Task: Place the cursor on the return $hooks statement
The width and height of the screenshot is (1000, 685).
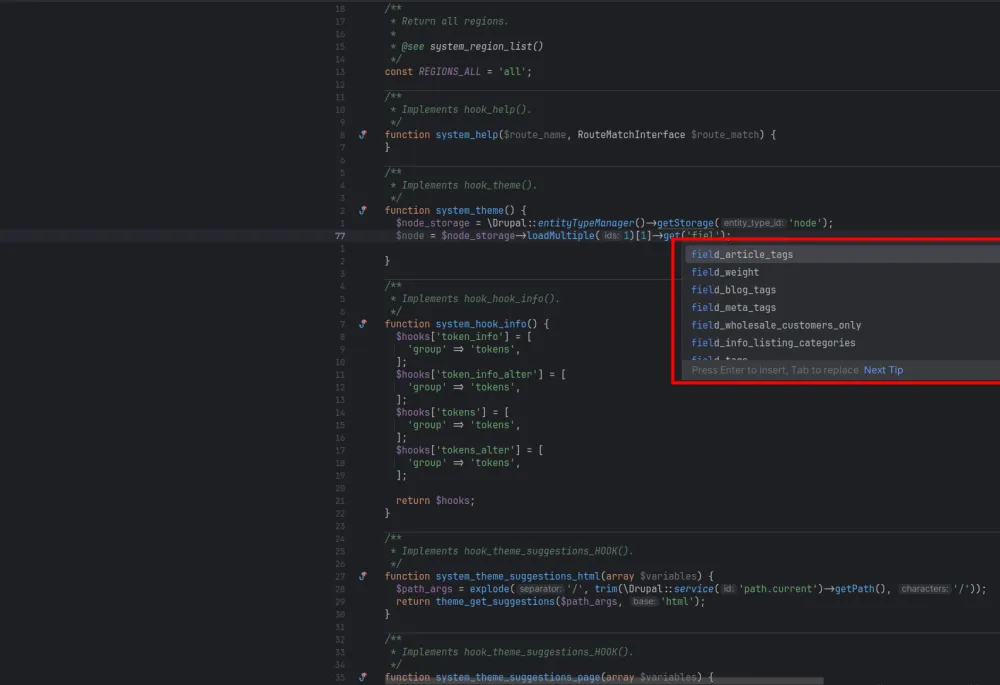Action: pos(435,501)
